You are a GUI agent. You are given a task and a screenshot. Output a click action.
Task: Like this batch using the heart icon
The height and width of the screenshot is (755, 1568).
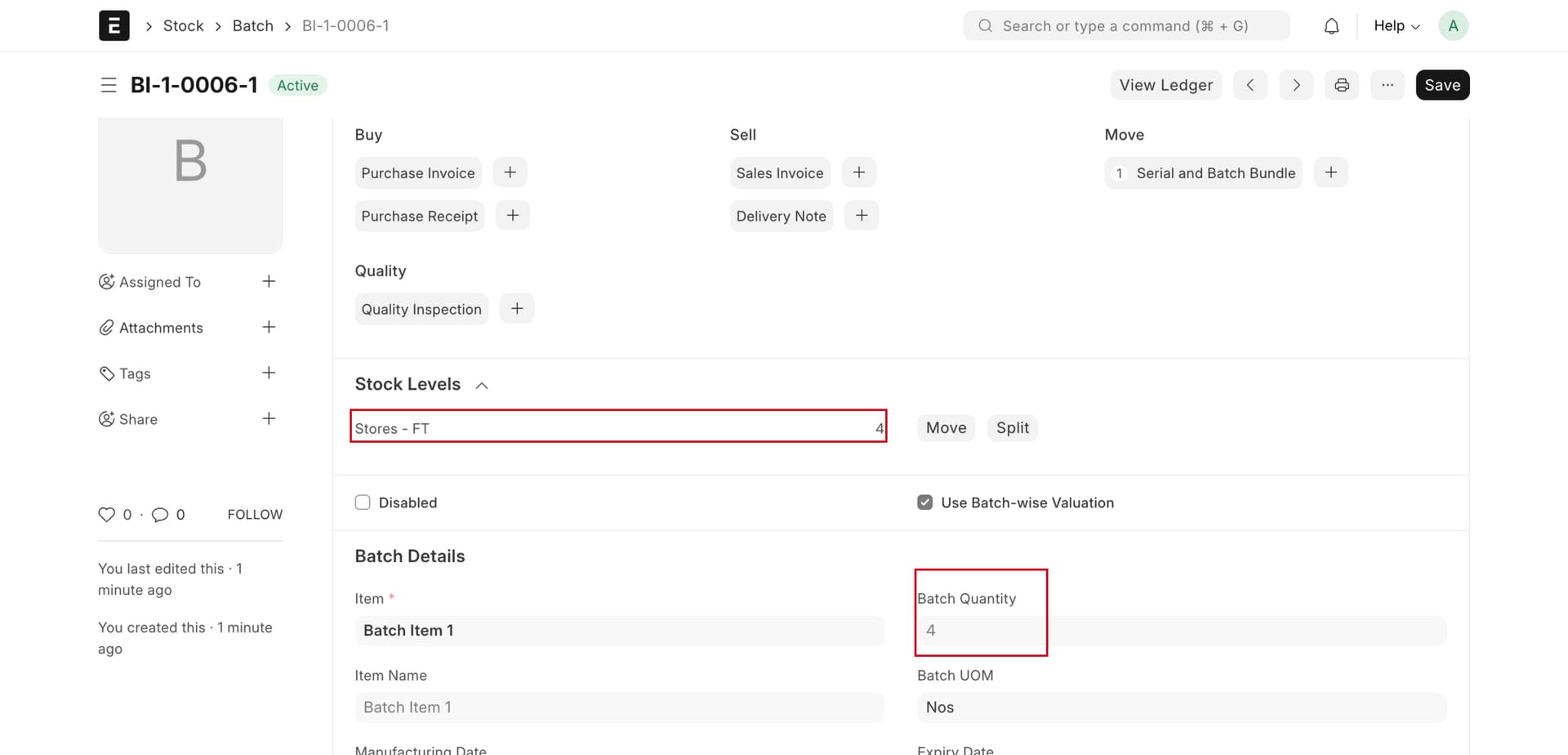pos(107,515)
